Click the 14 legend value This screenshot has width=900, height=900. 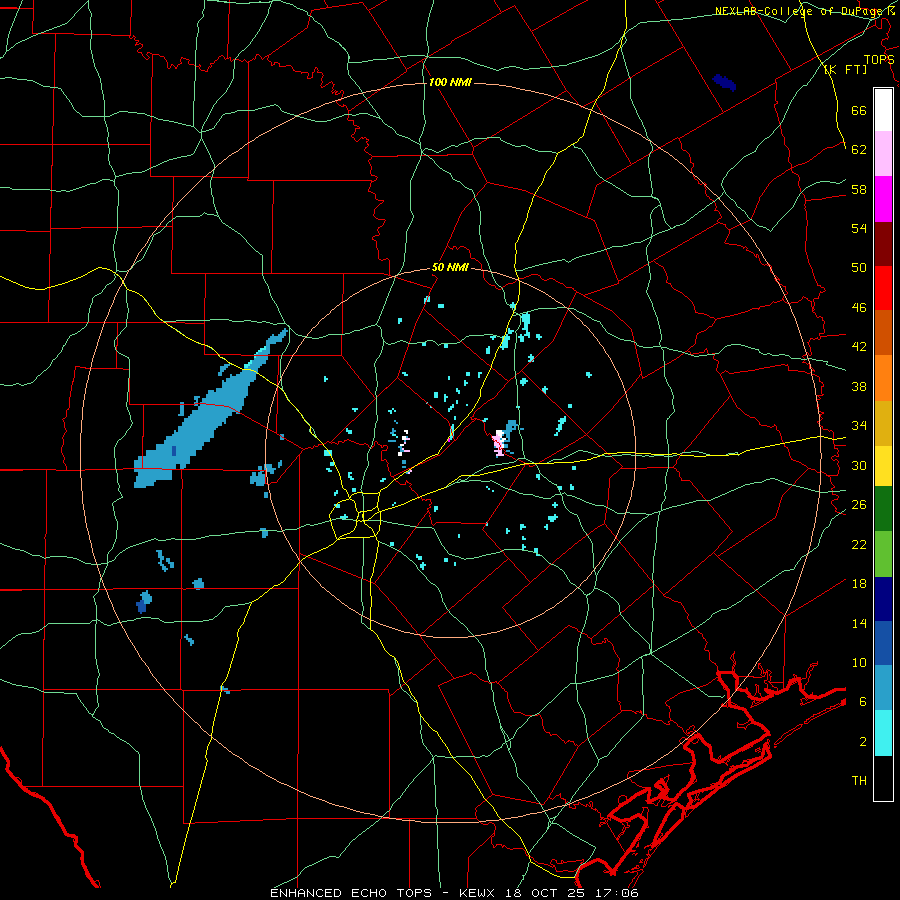pos(859,623)
